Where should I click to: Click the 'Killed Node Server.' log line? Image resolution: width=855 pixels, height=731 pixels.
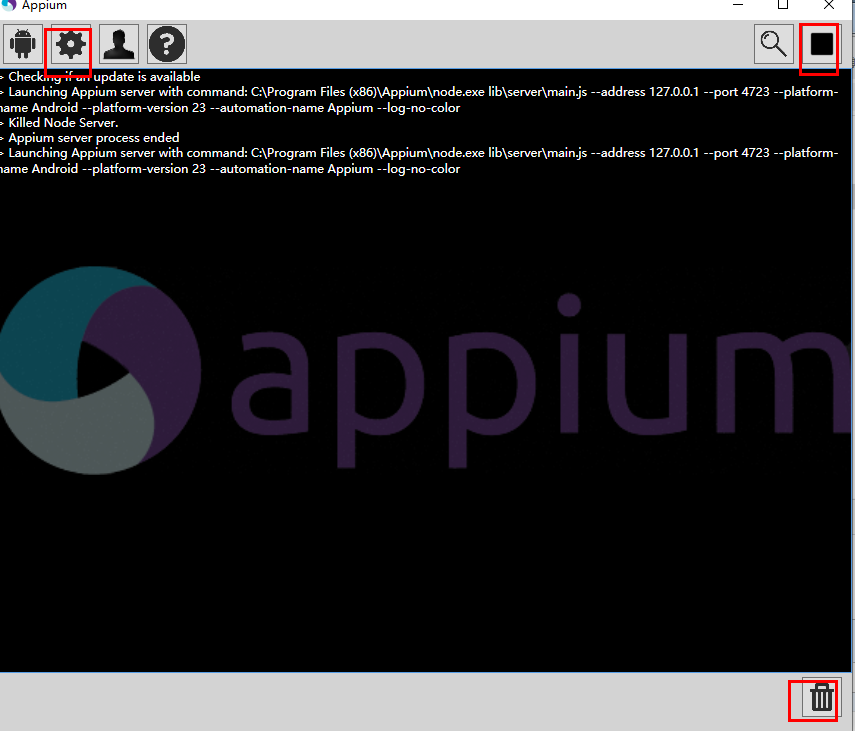pos(63,123)
